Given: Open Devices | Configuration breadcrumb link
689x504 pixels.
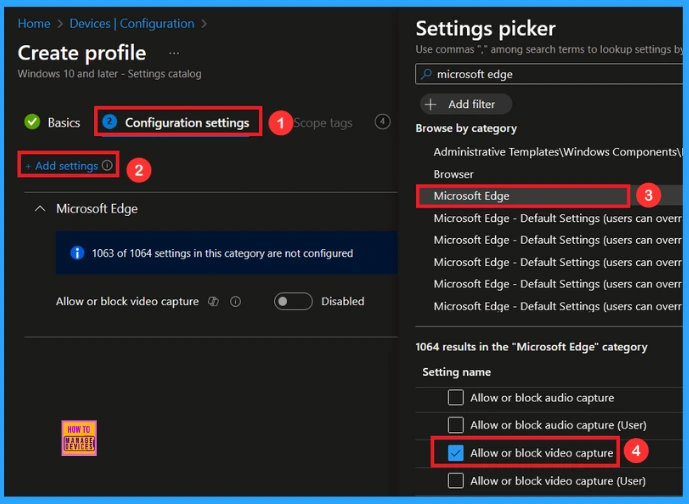Looking at the screenshot, I should pos(132,24).
